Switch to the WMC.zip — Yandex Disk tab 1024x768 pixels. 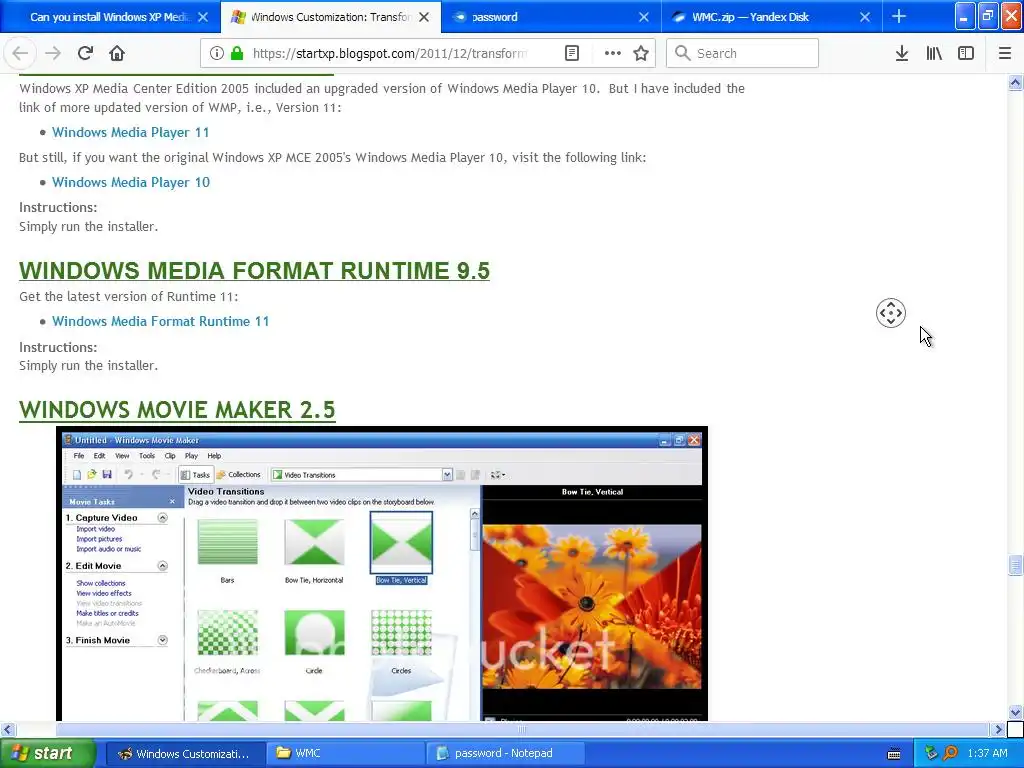[x=772, y=17]
